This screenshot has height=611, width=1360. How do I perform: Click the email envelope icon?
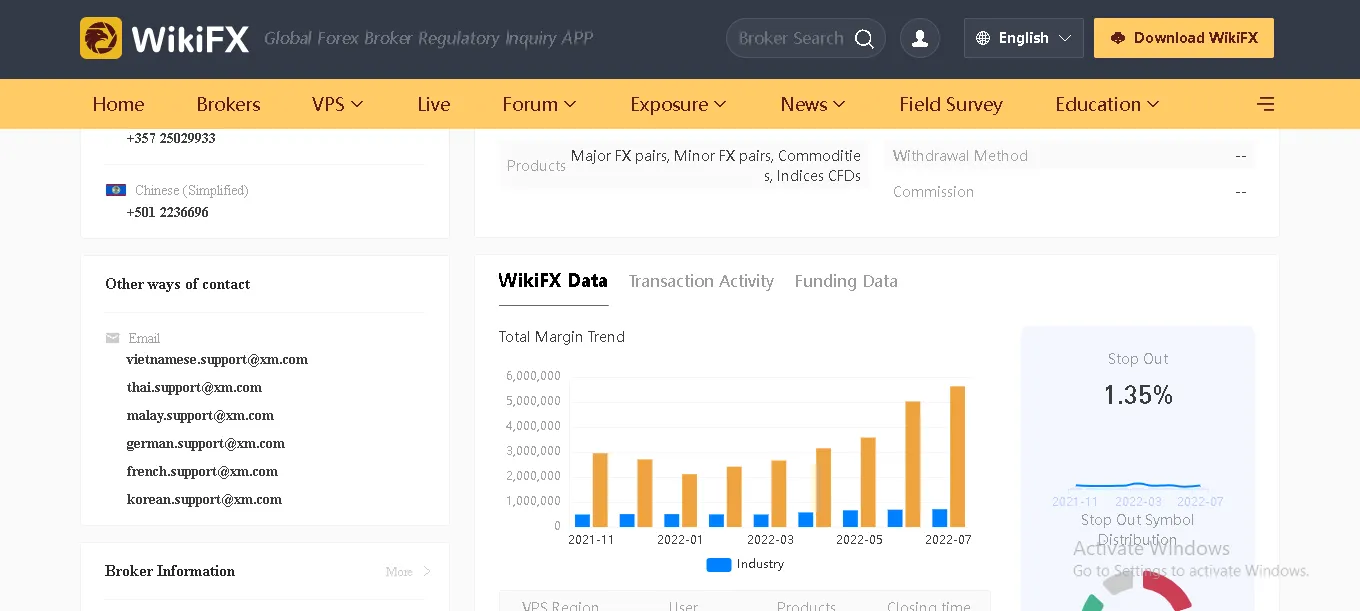(113, 338)
